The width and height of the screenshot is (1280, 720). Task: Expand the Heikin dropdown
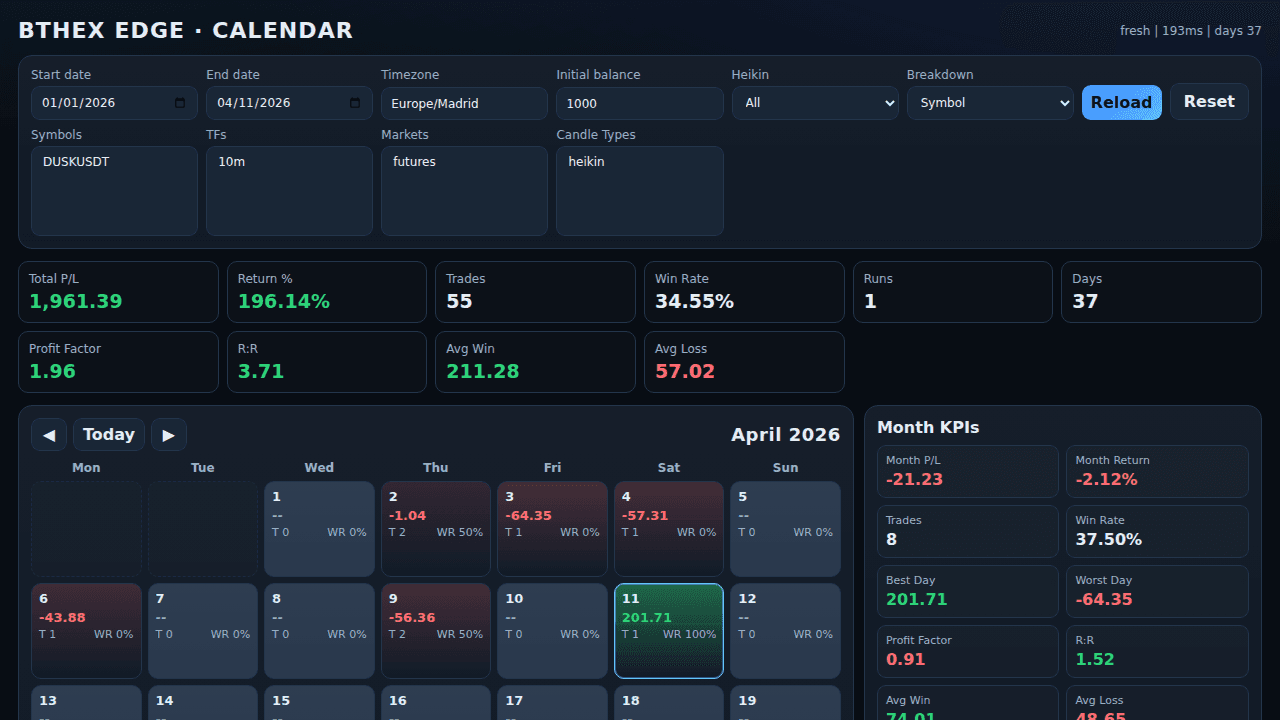pos(815,103)
